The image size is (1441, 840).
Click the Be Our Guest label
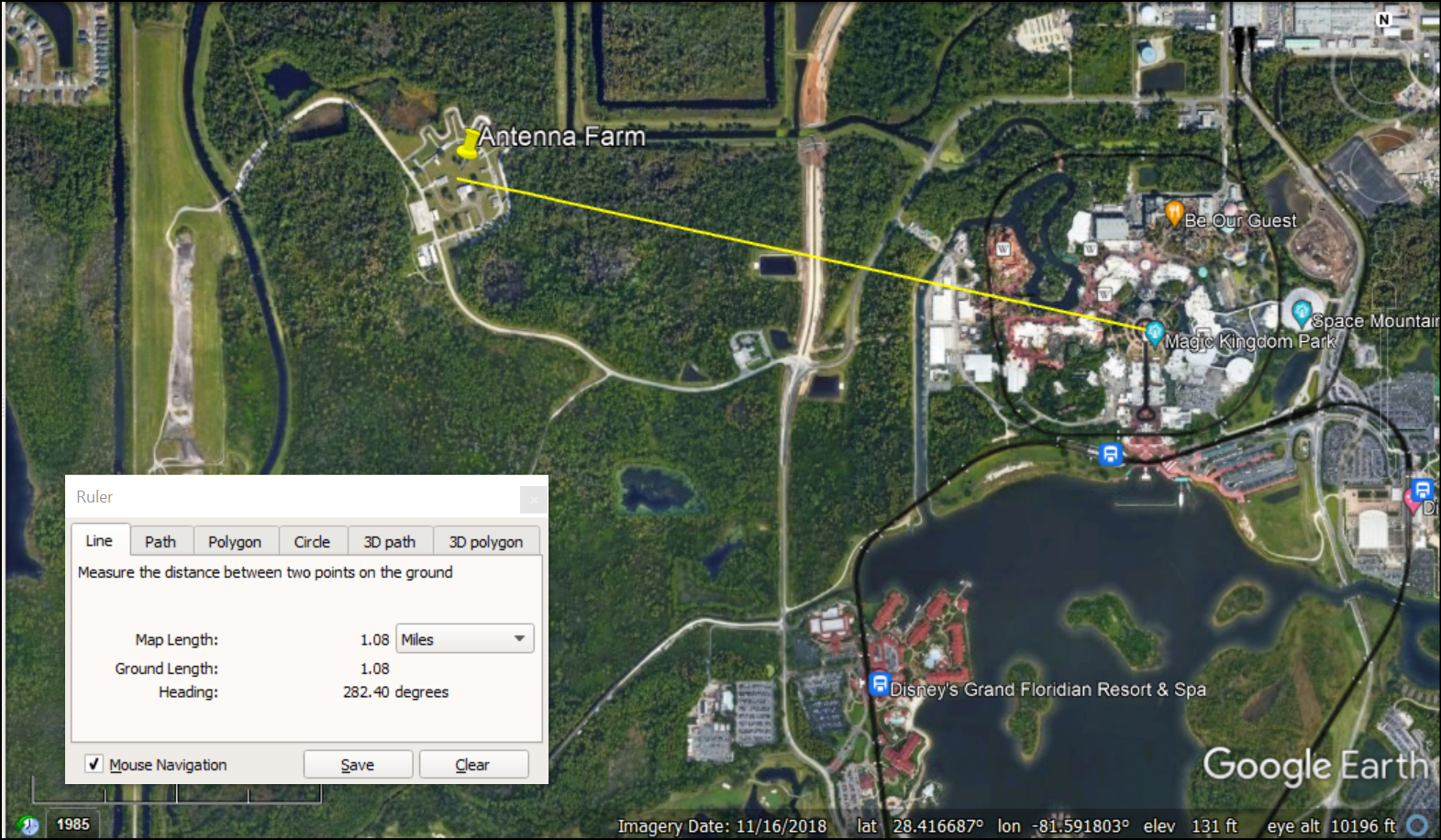tap(1241, 220)
